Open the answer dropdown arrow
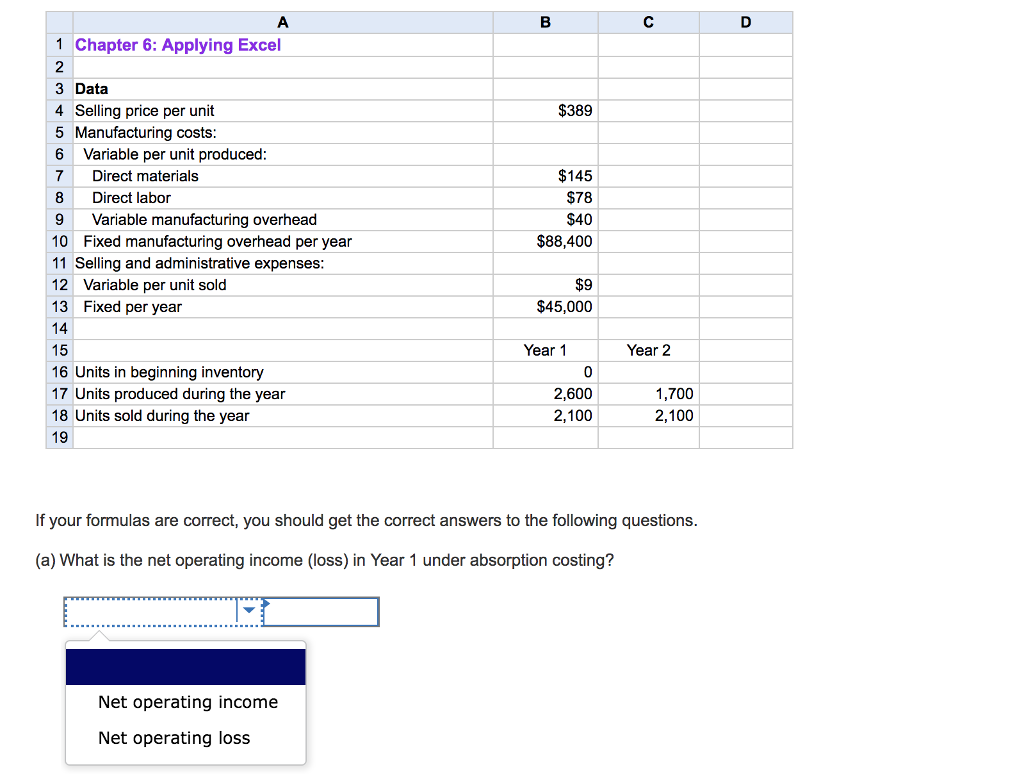The height and width of the screenshot is (774, 1024). click(247, 611)
